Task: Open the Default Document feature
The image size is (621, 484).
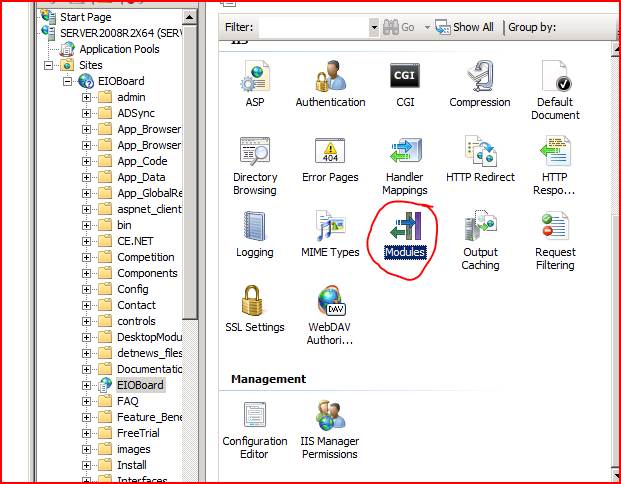Action: pos(555,90)
